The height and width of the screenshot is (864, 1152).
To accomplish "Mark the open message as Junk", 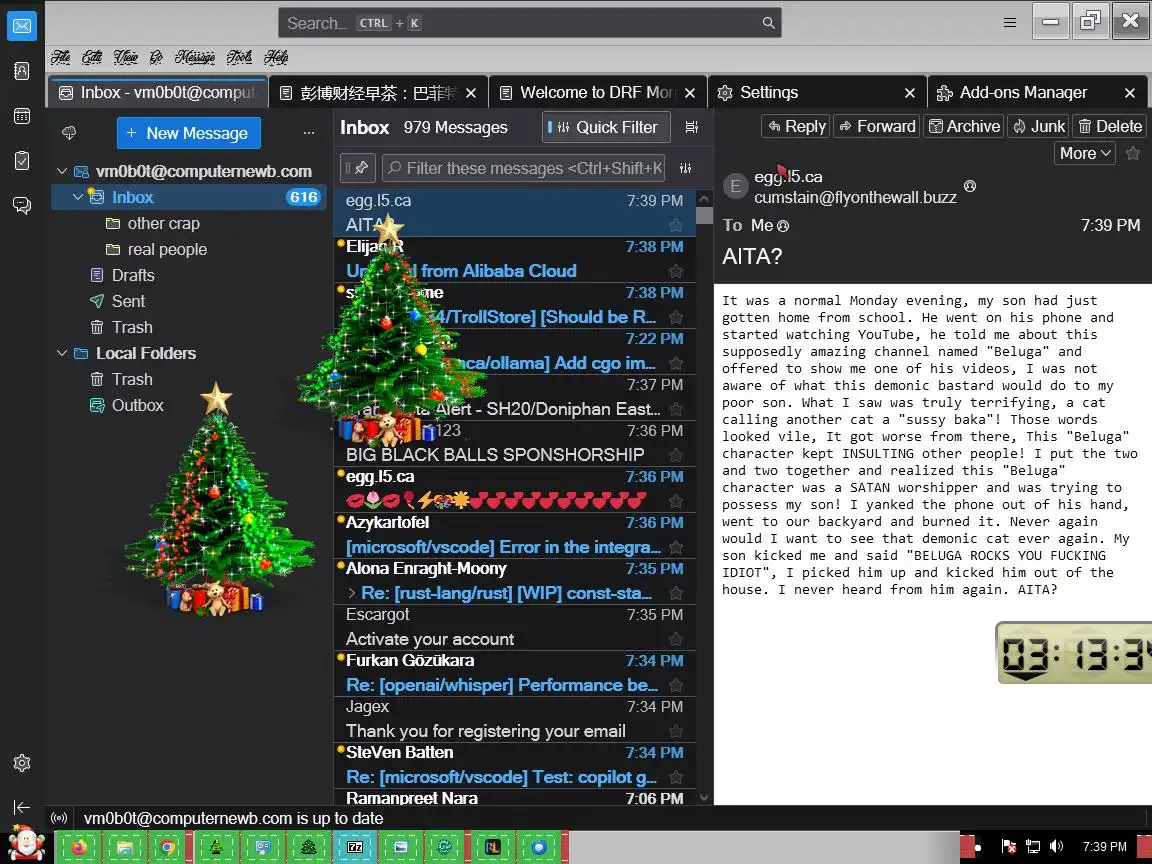I will coord(1039,126).
